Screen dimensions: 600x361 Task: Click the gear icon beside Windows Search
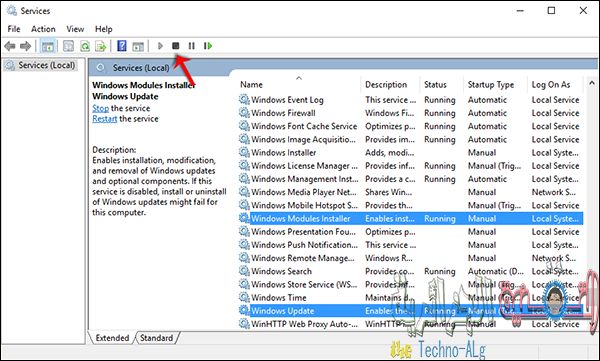click(244, 271)
